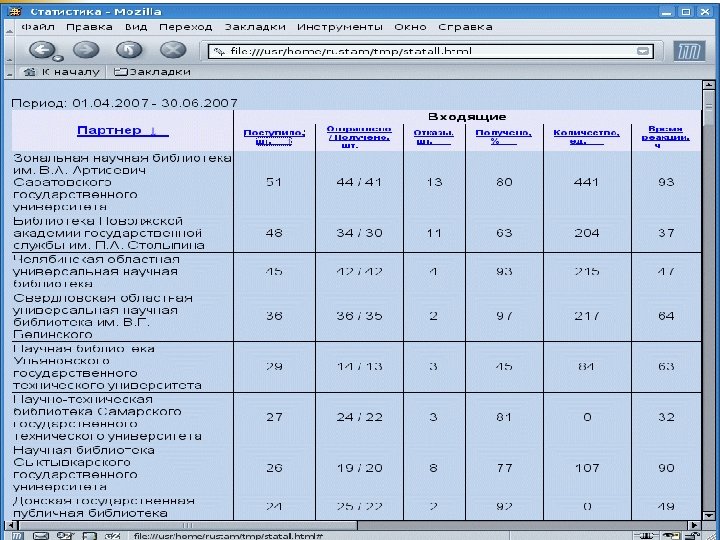Open the Вид menu

coord(136,27)
